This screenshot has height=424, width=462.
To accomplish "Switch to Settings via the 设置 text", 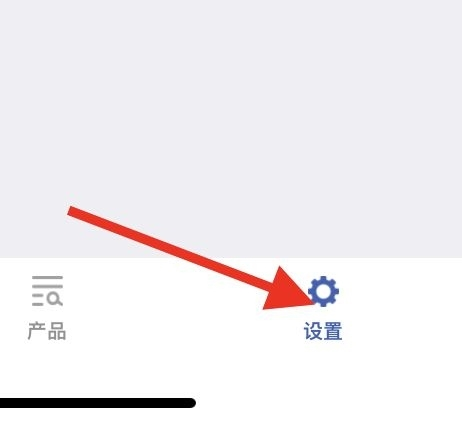I will pyautogui.click(x=323, y=331).
